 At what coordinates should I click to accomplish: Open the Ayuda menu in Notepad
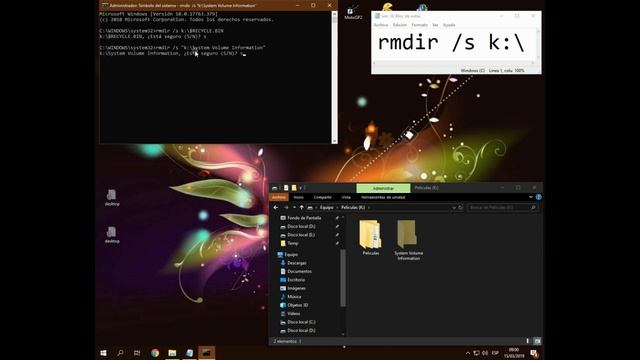pyautogui.click(x=449, y=25)
